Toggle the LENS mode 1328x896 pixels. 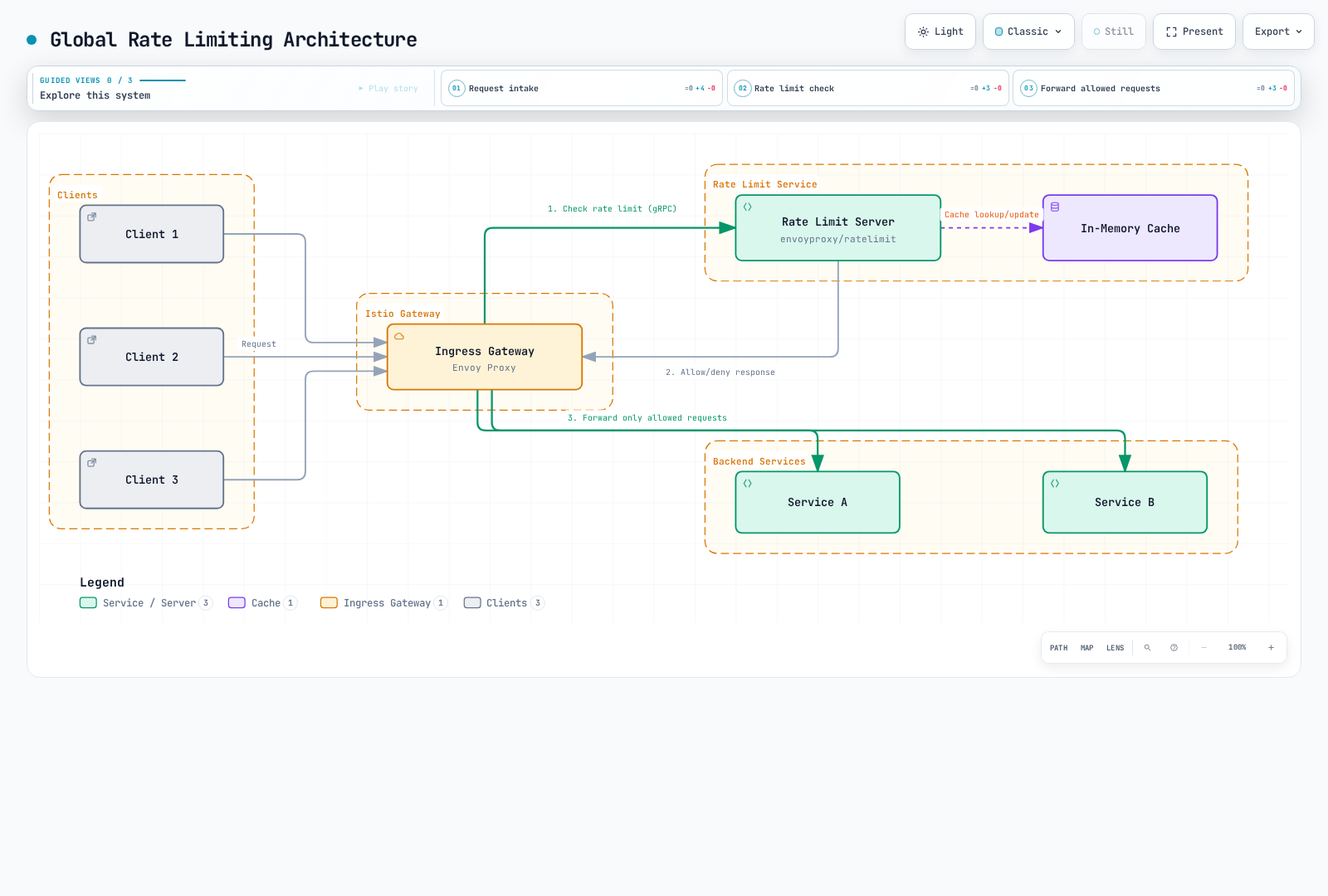[x=1116, y=648]
